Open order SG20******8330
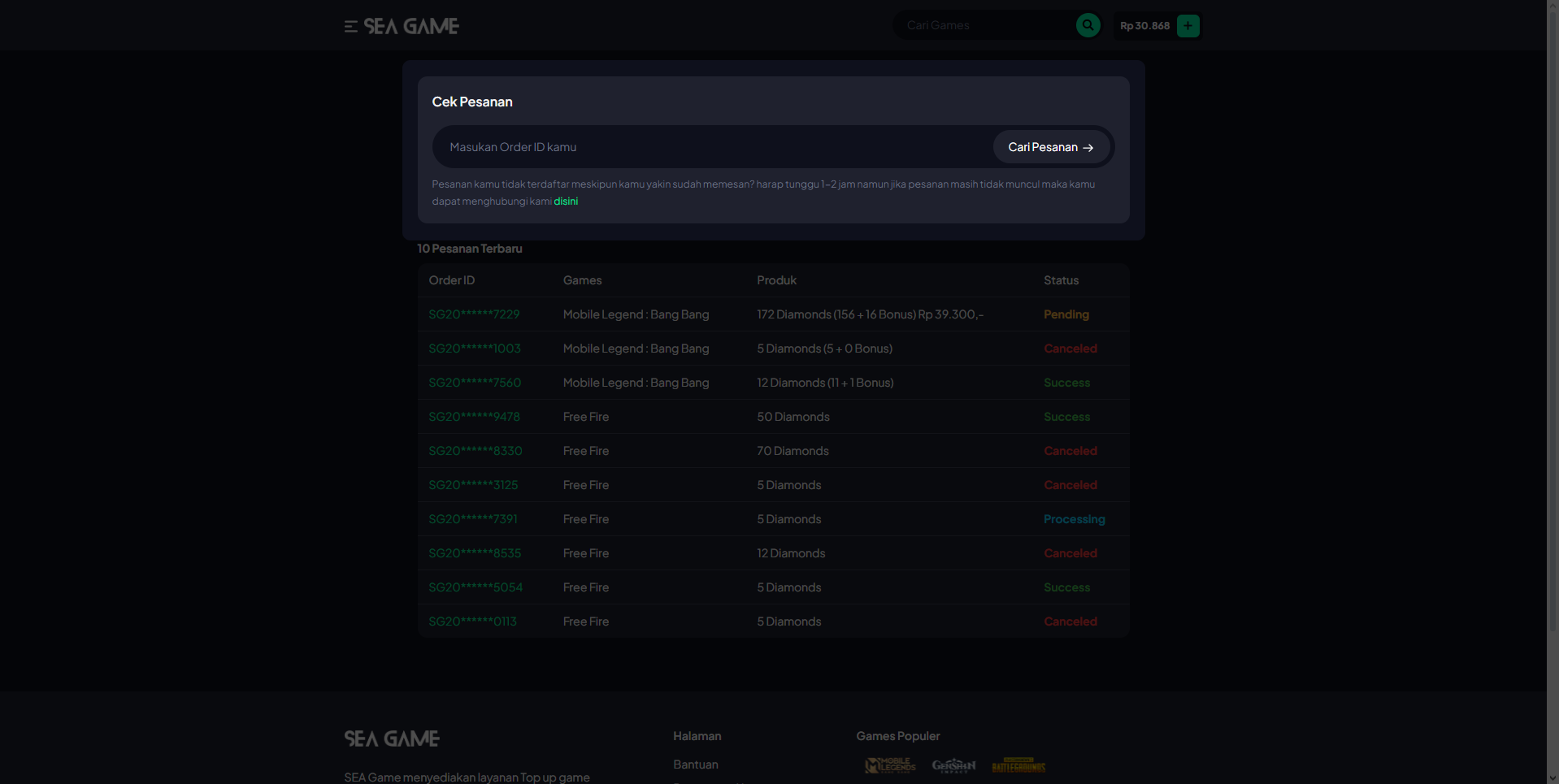 [476, 451]
